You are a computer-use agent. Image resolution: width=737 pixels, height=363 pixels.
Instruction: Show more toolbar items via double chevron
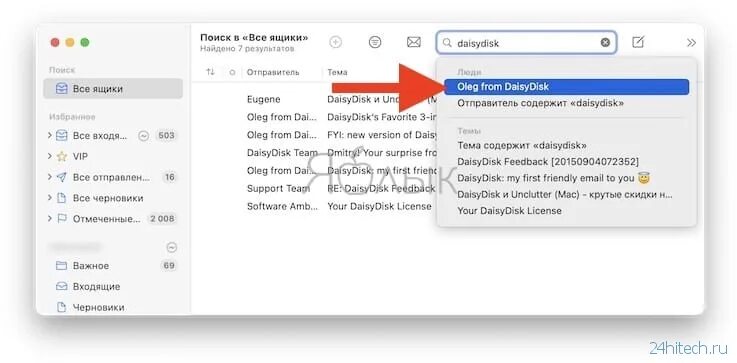coord(691,43)
